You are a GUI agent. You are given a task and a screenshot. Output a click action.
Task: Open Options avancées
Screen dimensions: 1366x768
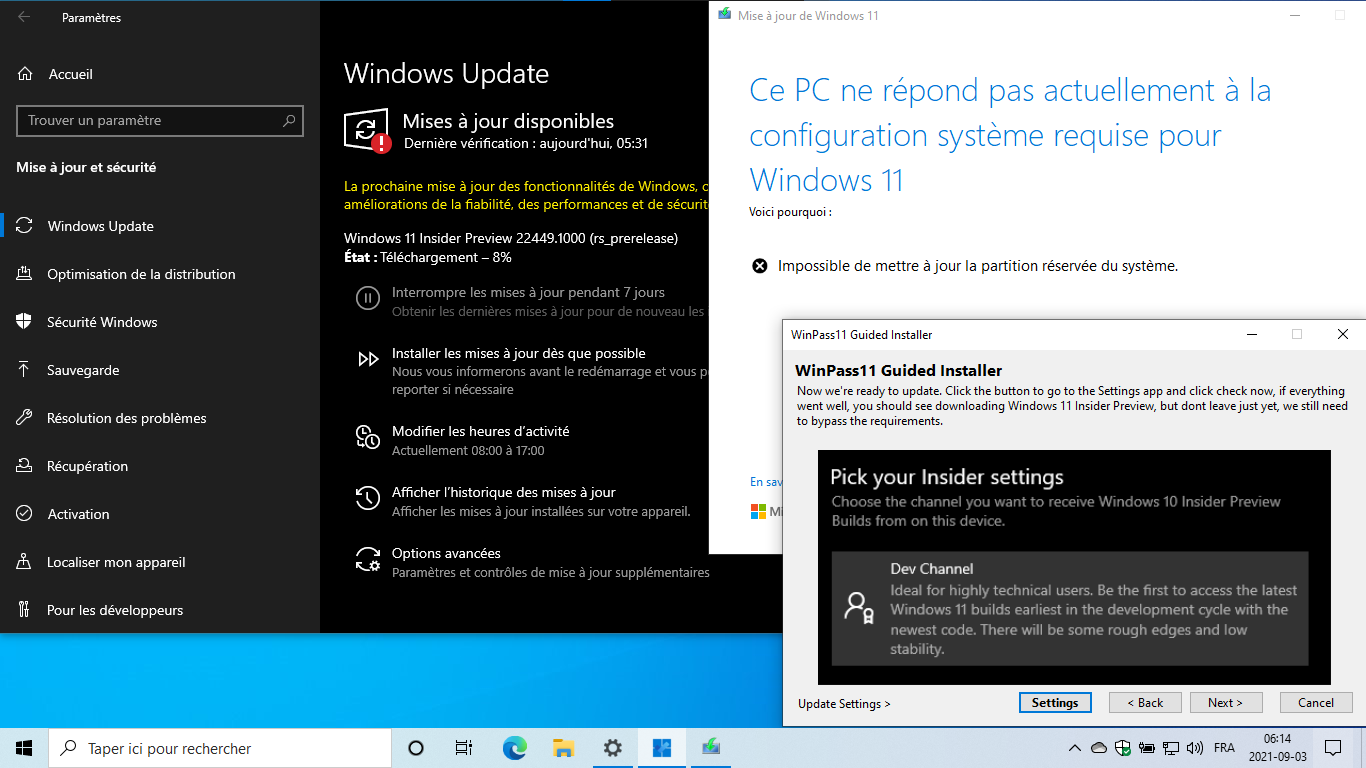click(x=446, y=554)
